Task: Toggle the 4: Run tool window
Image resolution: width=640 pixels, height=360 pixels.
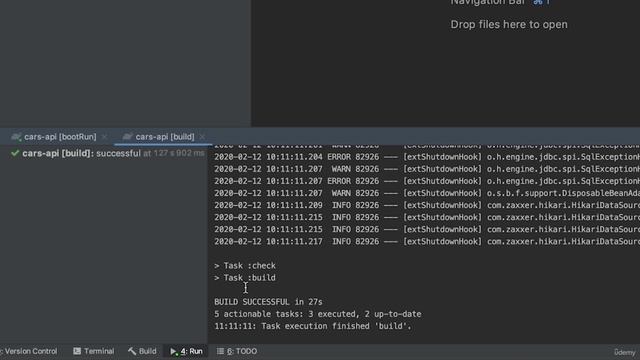Action: pyautogui.click(x=186, y=351)
